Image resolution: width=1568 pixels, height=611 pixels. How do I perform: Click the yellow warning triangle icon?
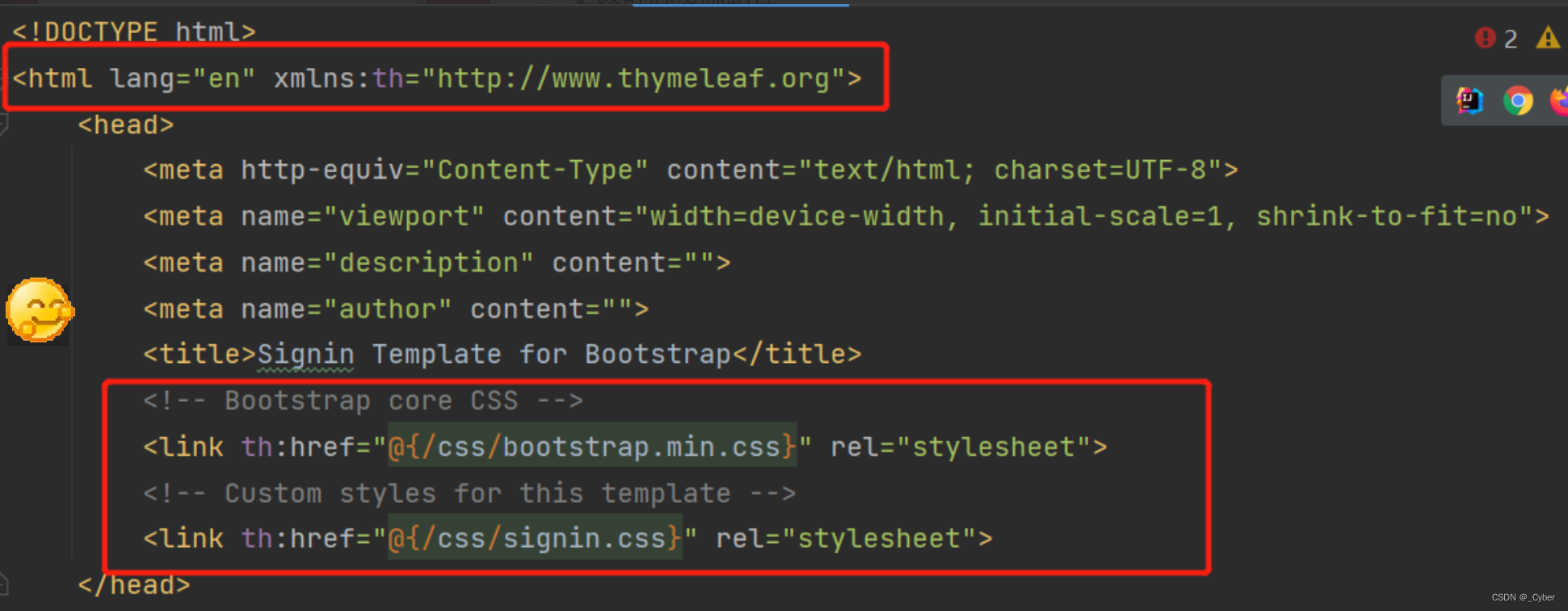[1548, 37]
